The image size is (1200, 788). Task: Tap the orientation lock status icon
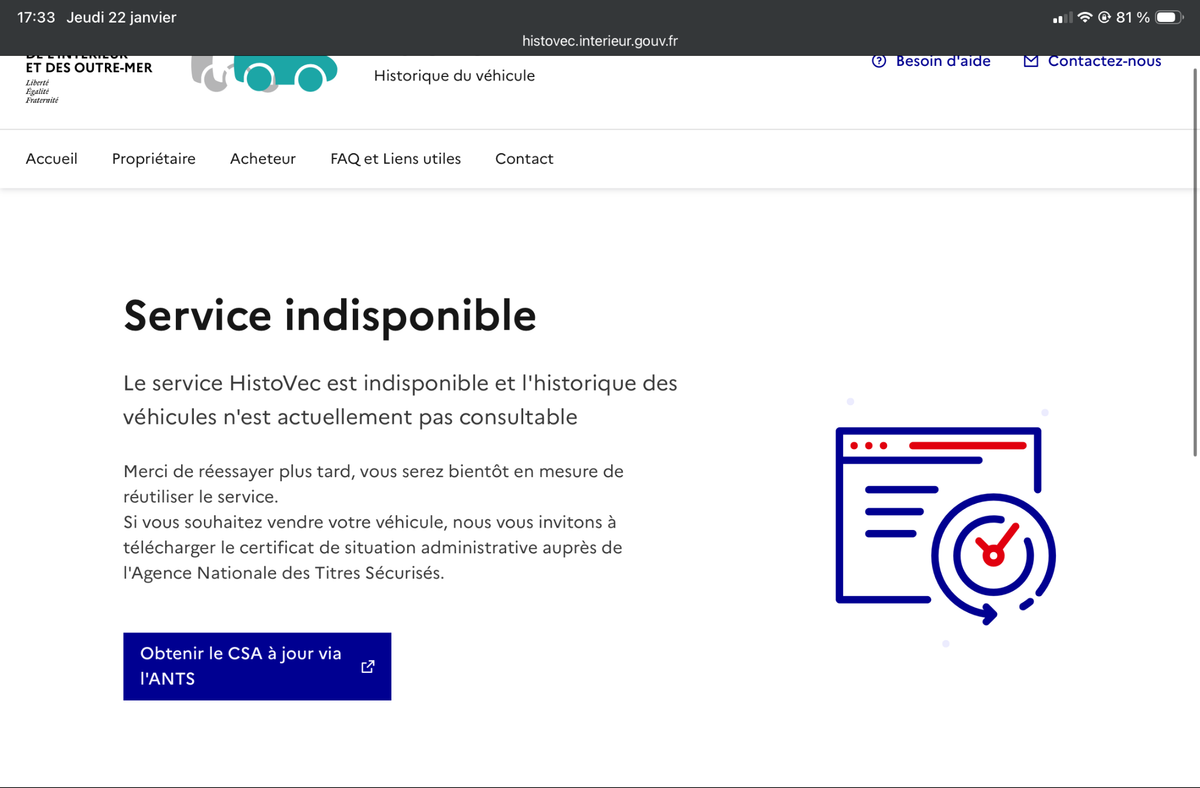1105,18
